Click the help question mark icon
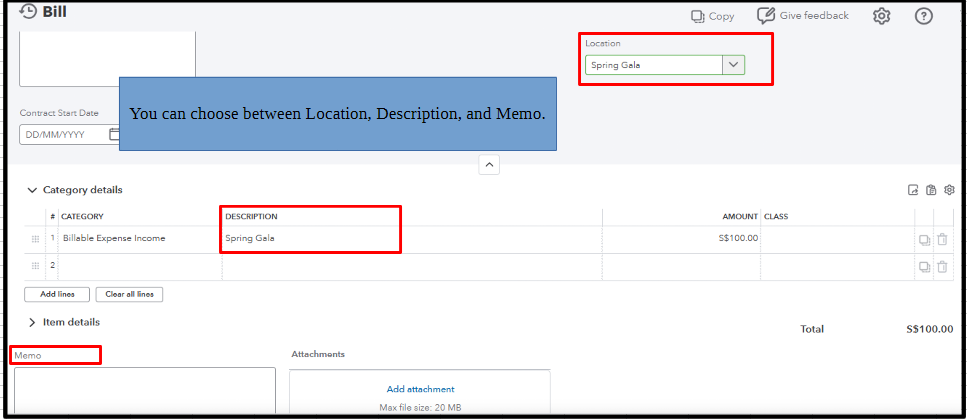Screen dimensions: 967x419 coord(924,16)
